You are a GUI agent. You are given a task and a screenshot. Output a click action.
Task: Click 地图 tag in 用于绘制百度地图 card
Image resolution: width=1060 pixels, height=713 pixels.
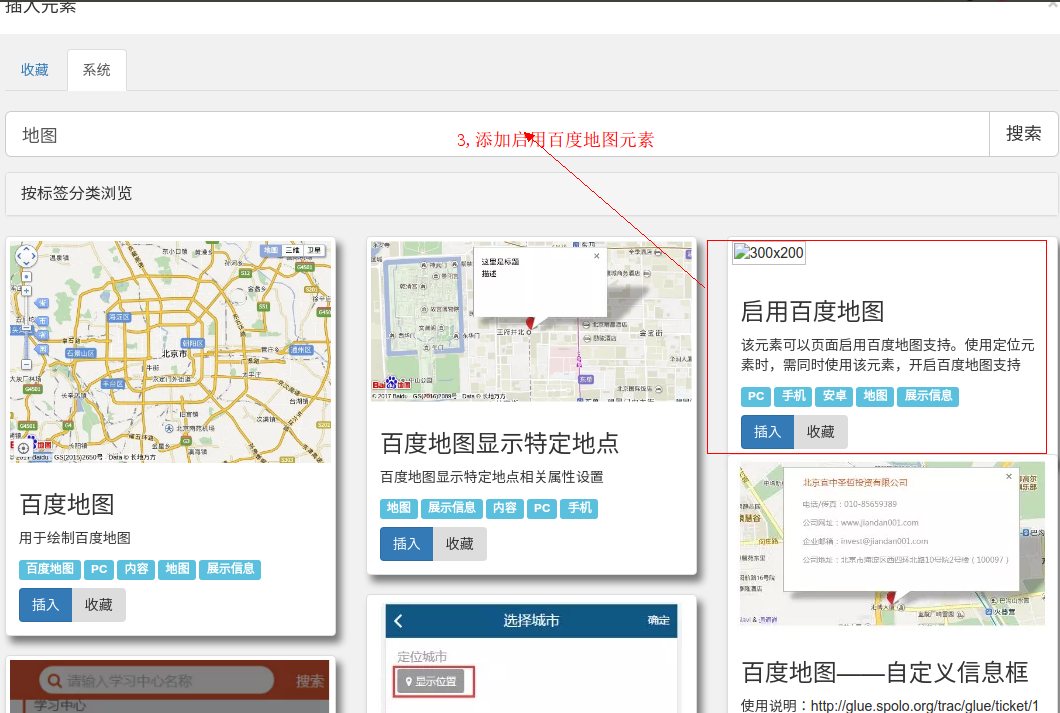(x=177, y=569)
